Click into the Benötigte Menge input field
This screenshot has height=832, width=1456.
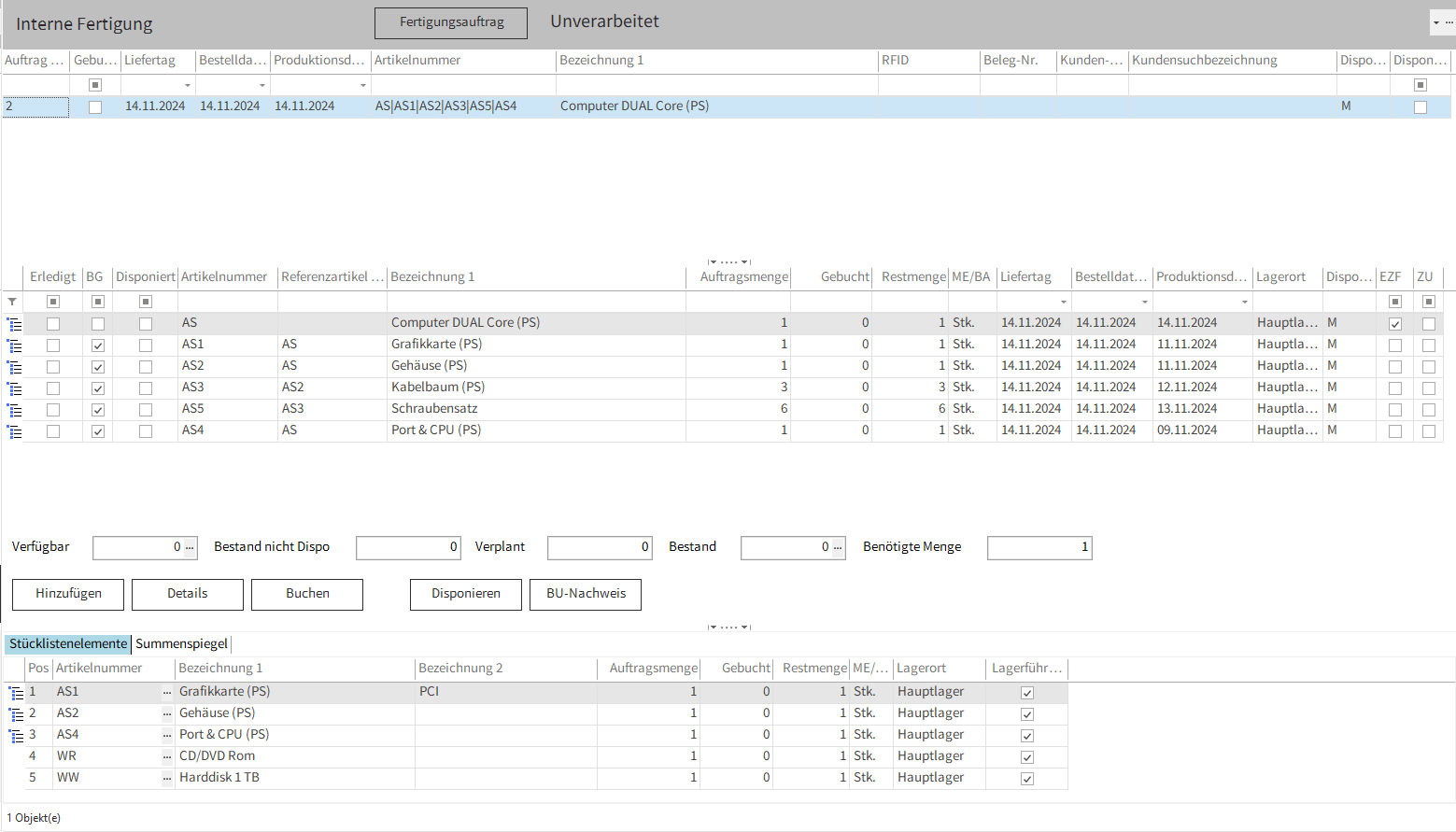click(1039, 547)
